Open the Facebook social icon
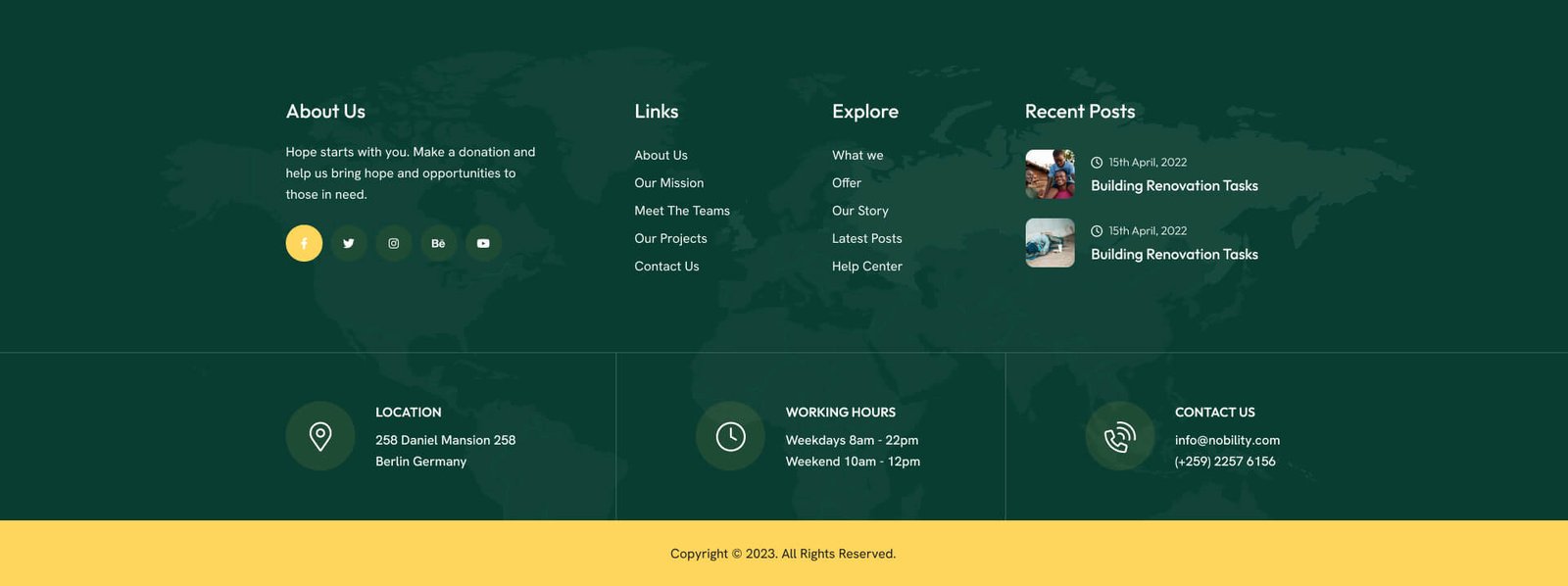The image size is (1568, 586). coord(304,243)
